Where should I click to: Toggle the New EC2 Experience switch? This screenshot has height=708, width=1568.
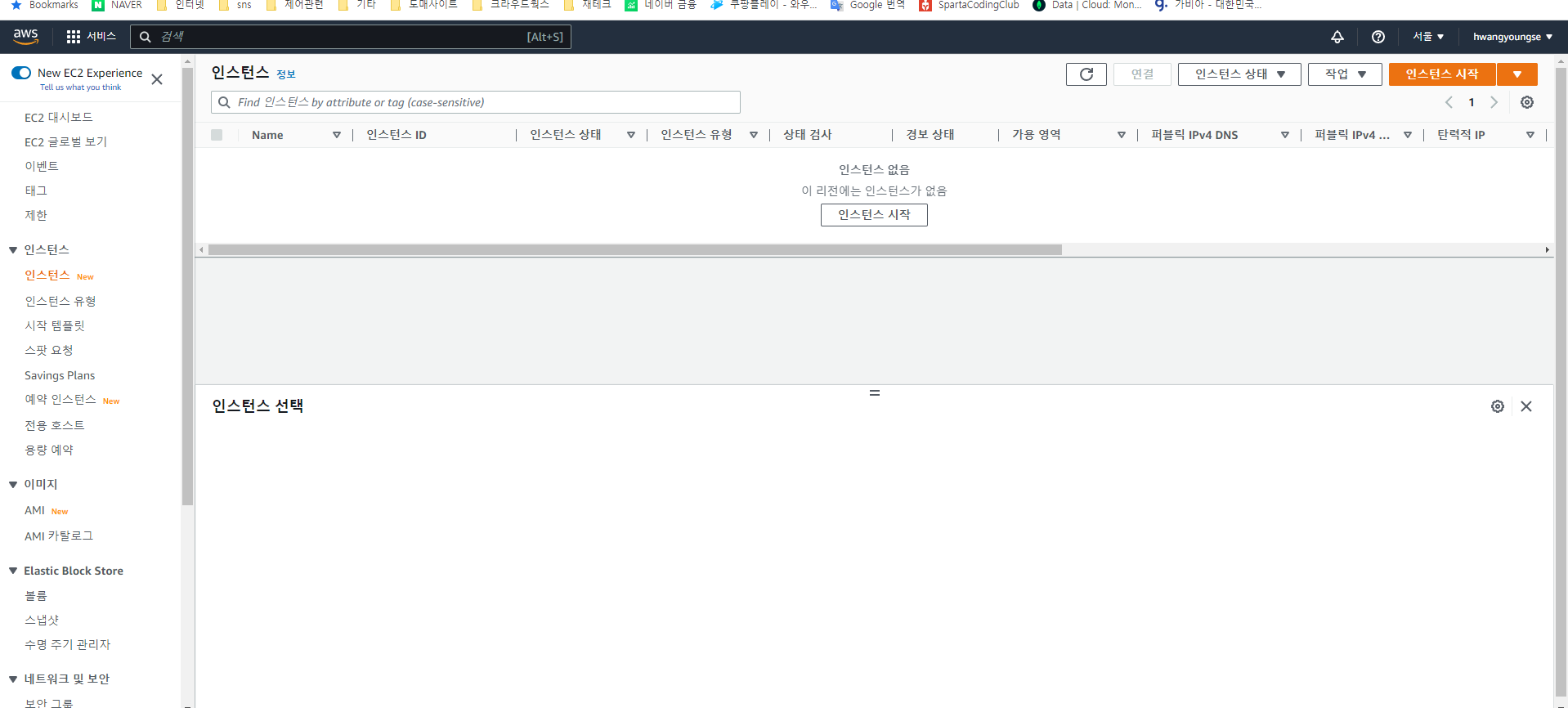point(21,73)
